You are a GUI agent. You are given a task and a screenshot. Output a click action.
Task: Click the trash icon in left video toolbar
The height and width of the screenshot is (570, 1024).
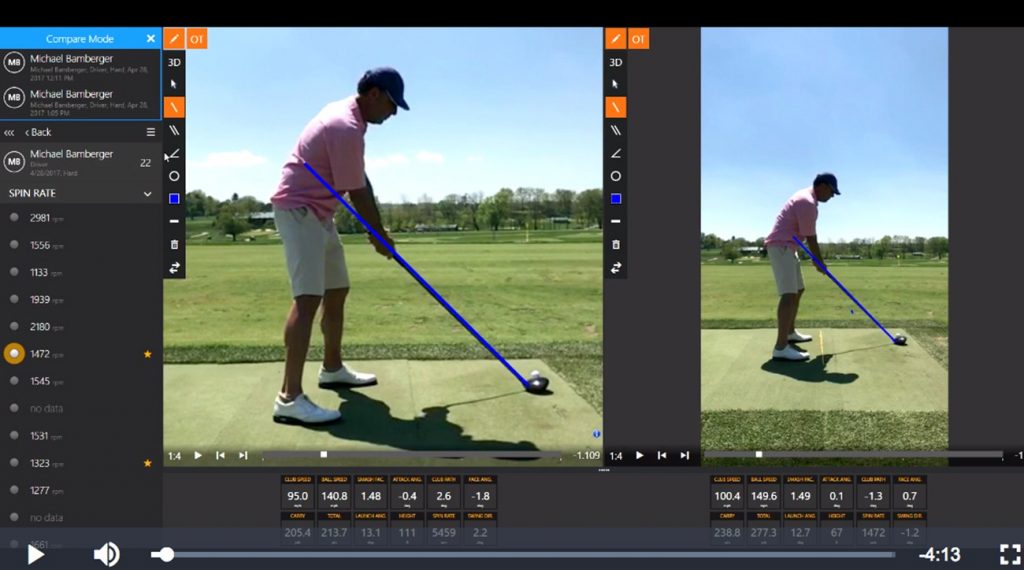coord(174,244)
